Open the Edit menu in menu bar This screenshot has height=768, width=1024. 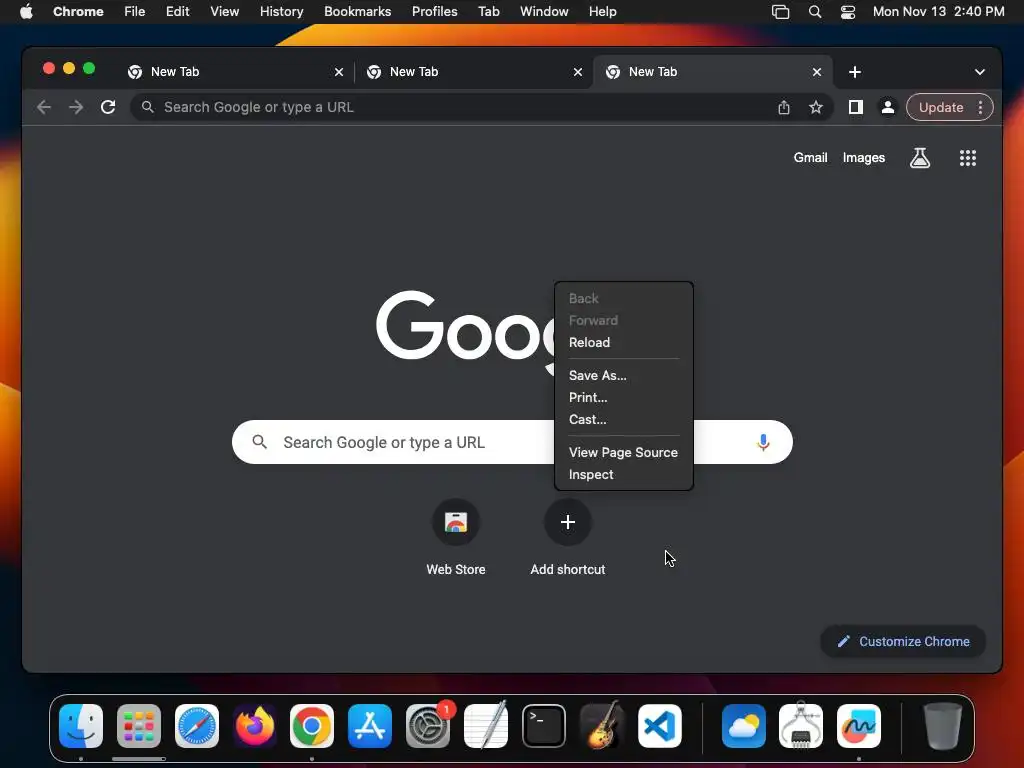click(177, 12)
